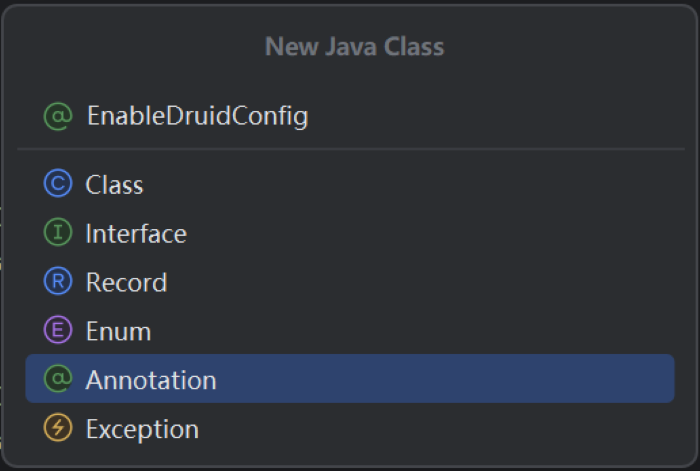The image size is (700, 471).
Task: Click the purple E Enum icon
Action: pyautogui.click(x=59, y=331)
